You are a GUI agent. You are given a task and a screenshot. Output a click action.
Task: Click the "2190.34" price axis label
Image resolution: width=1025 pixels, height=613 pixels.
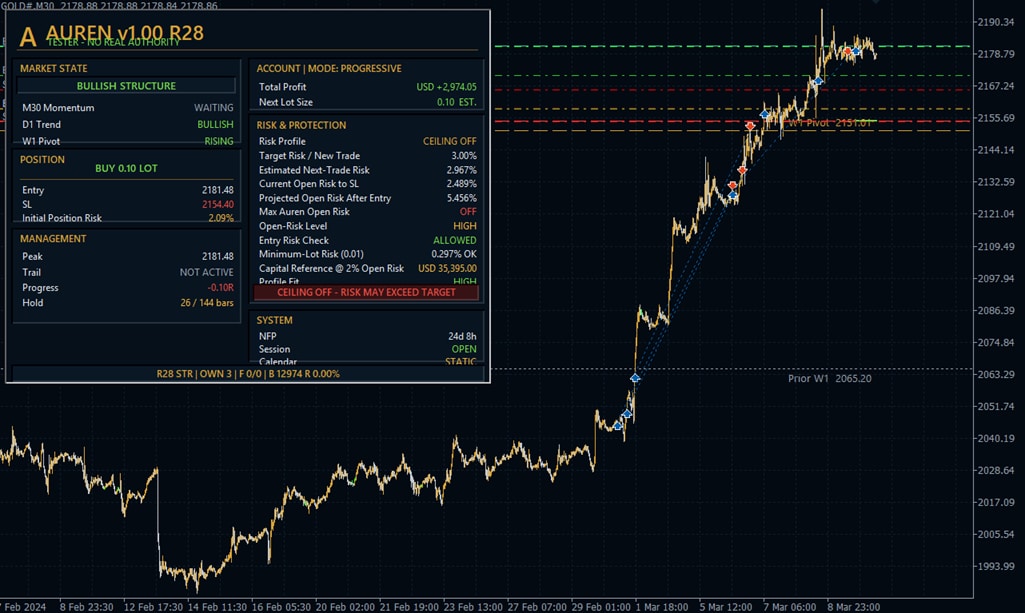coord(996,22)
